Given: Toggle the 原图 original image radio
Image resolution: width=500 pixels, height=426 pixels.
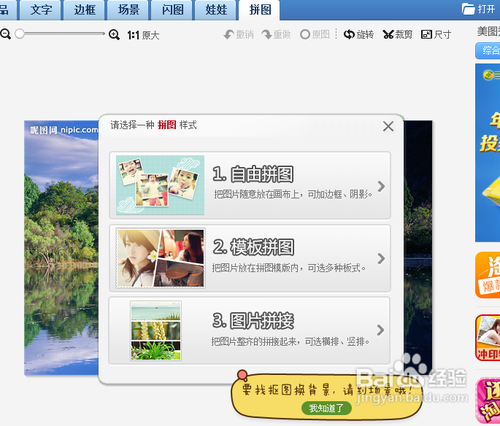Looking at the screenshot, I should (305, 34).
